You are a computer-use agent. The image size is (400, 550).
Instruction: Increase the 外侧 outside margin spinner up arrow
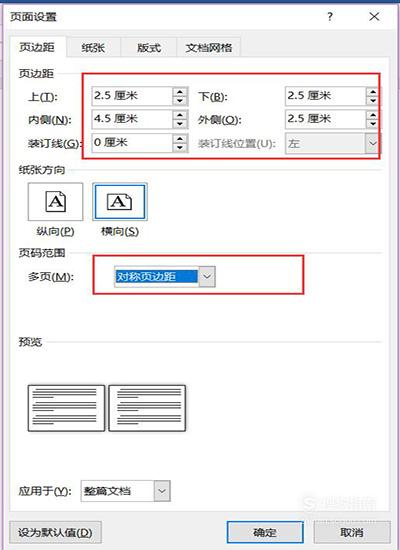(372, 115)
